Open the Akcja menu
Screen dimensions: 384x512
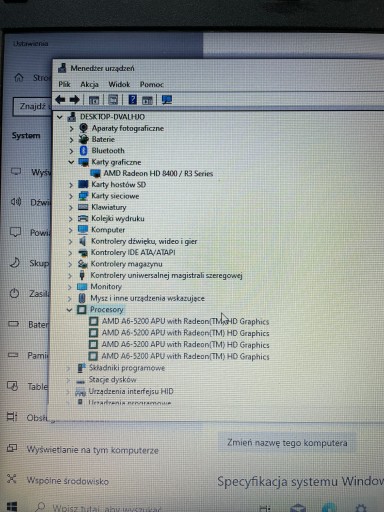[89, 85]
